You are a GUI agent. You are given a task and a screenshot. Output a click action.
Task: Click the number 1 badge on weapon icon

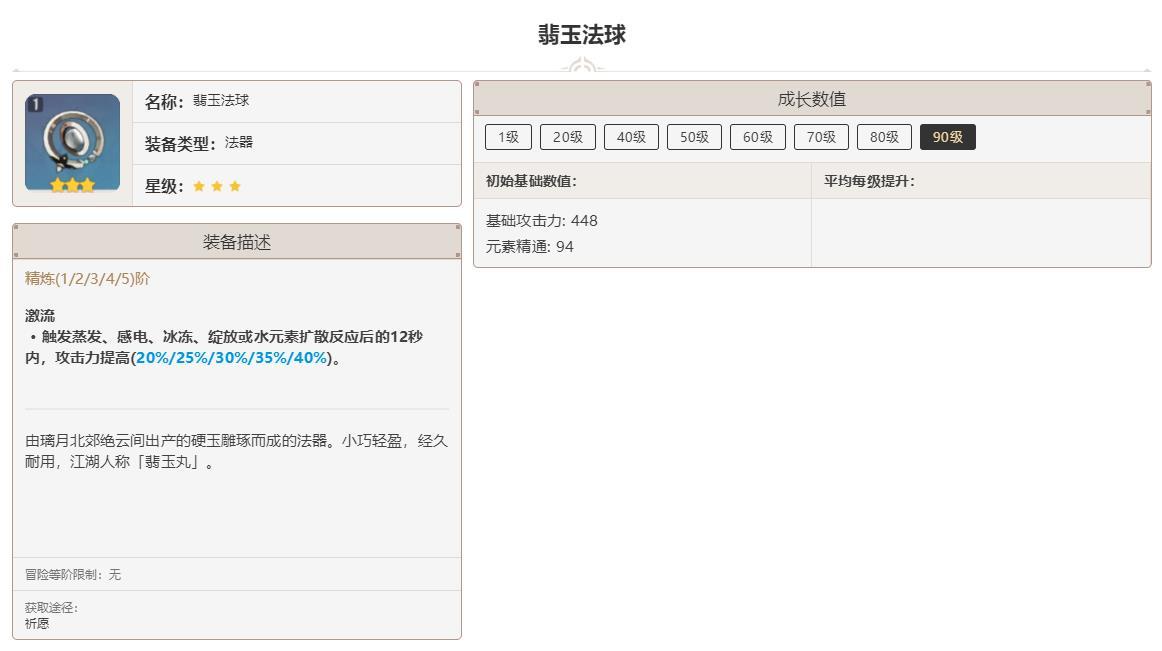coord(35,104)
